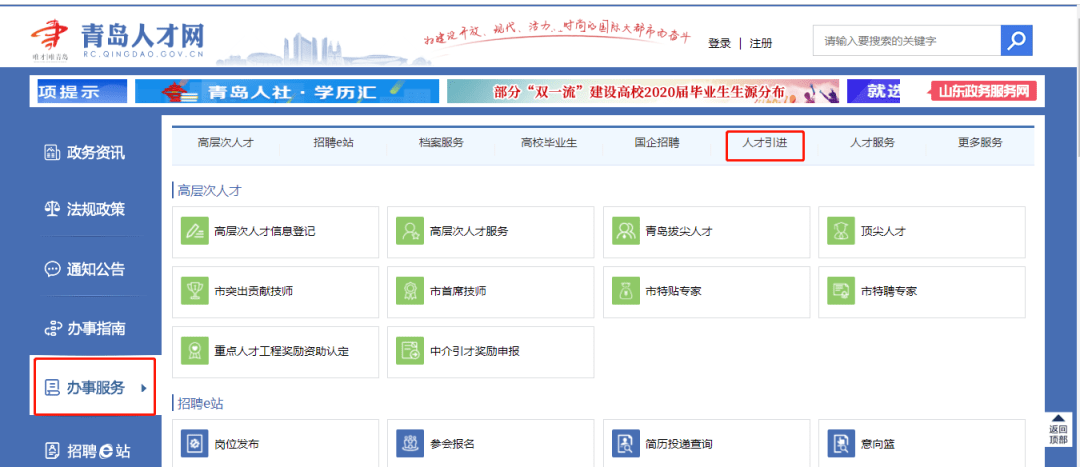Click the 高层次人才信息登记 icon
Image resolution: width=1080 pixels, height=467 pixels.
[193, 231]
